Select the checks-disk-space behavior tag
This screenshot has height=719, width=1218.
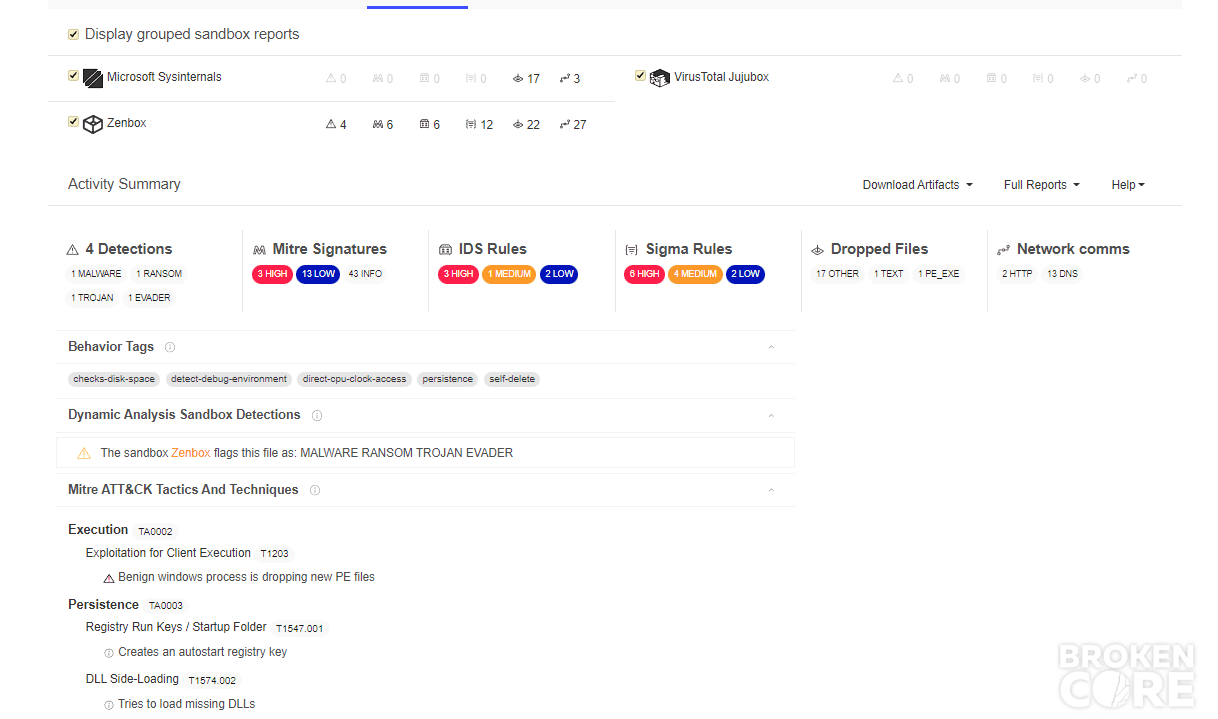[x=114, y=380]
